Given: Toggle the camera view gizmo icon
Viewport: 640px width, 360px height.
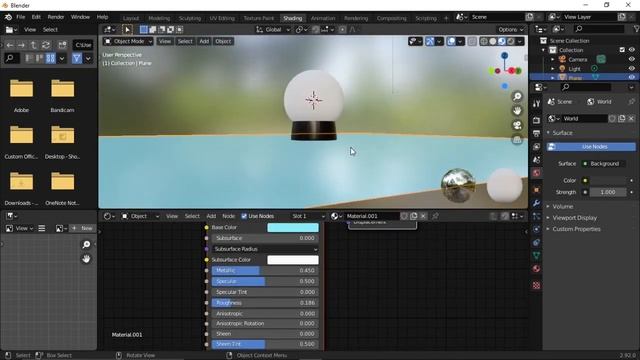Looking at the screenshot, I should [517, 125].
